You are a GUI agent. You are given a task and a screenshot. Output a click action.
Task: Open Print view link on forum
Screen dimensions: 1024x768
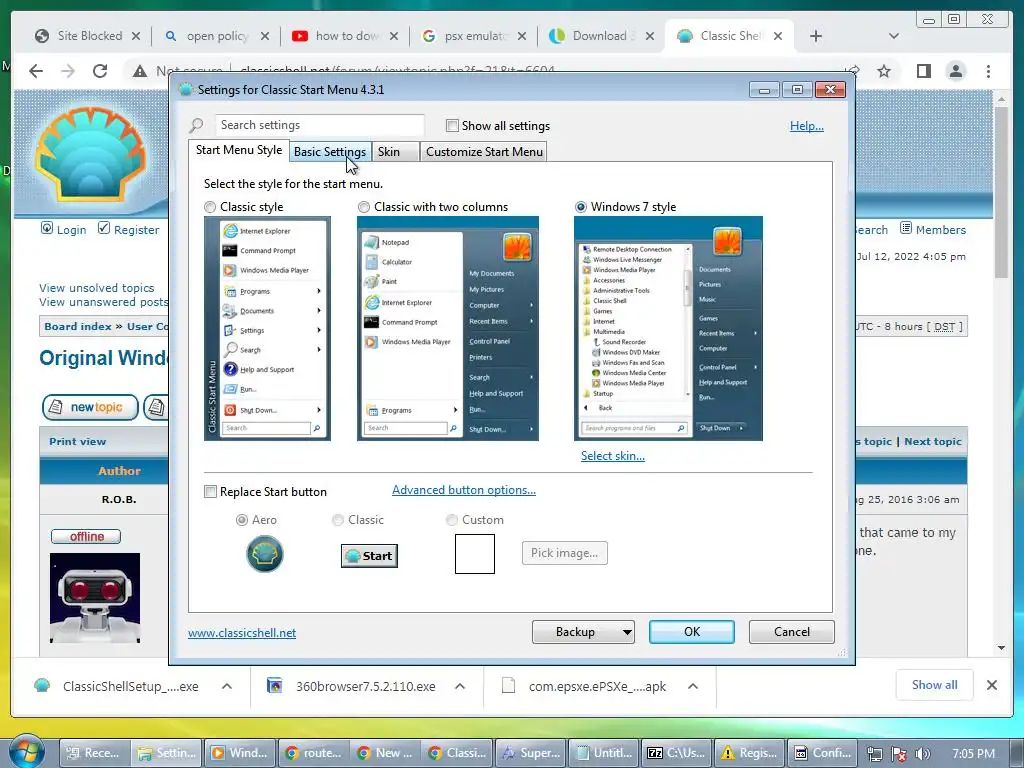pyautogui.click(x=77, y=441)
